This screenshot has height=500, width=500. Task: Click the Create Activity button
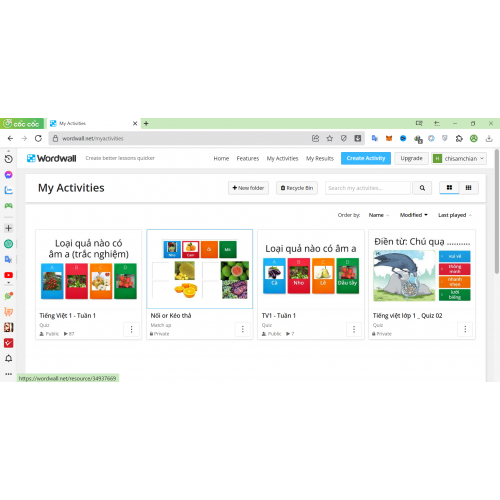tap(366, 158)
